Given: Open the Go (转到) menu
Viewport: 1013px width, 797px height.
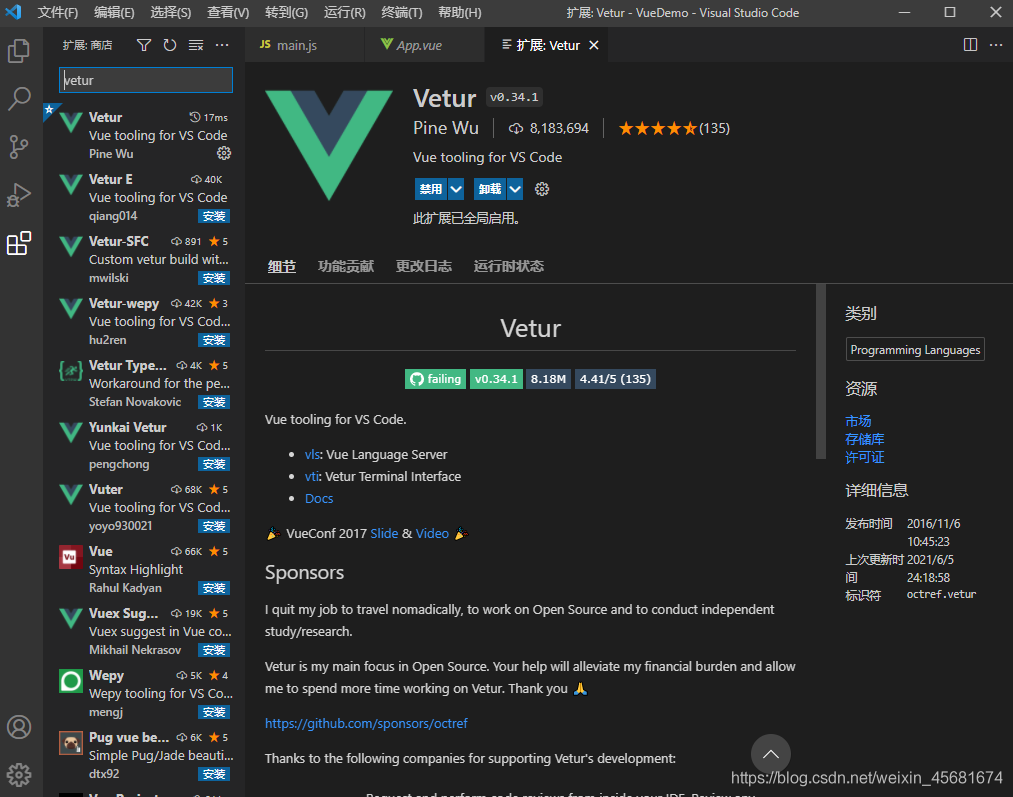Looking at the screenshot, I should (x=286, y=12).
